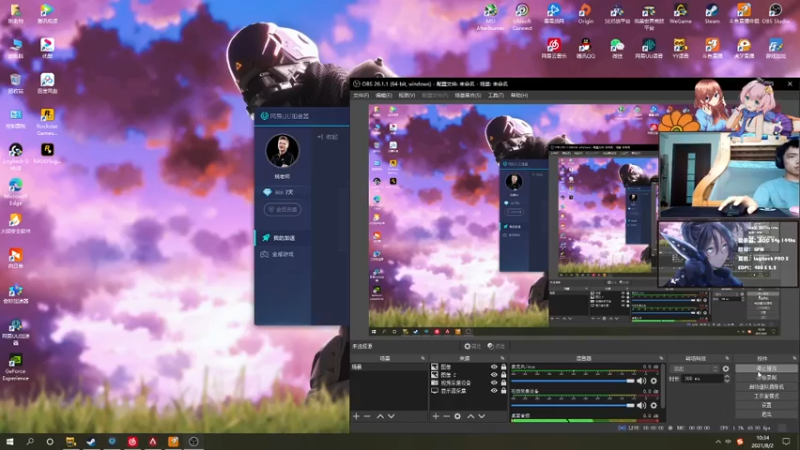The width and height of the screenshot is (800, 450).
Task: Open the Microsoft Edge desktop shortcut
Action: 15,192
